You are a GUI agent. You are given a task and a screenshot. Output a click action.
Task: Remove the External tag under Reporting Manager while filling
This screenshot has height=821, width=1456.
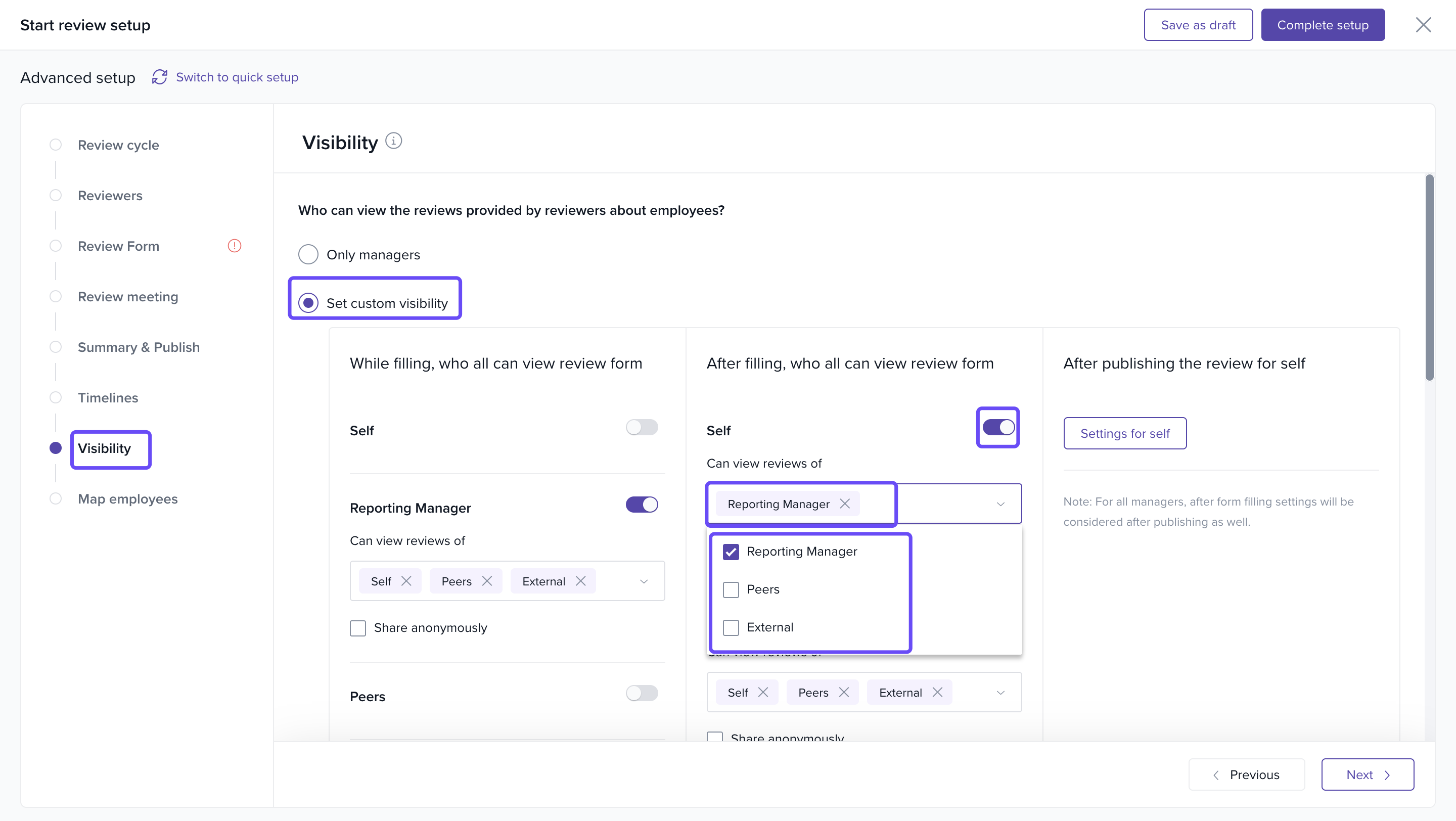click(580, 581)
